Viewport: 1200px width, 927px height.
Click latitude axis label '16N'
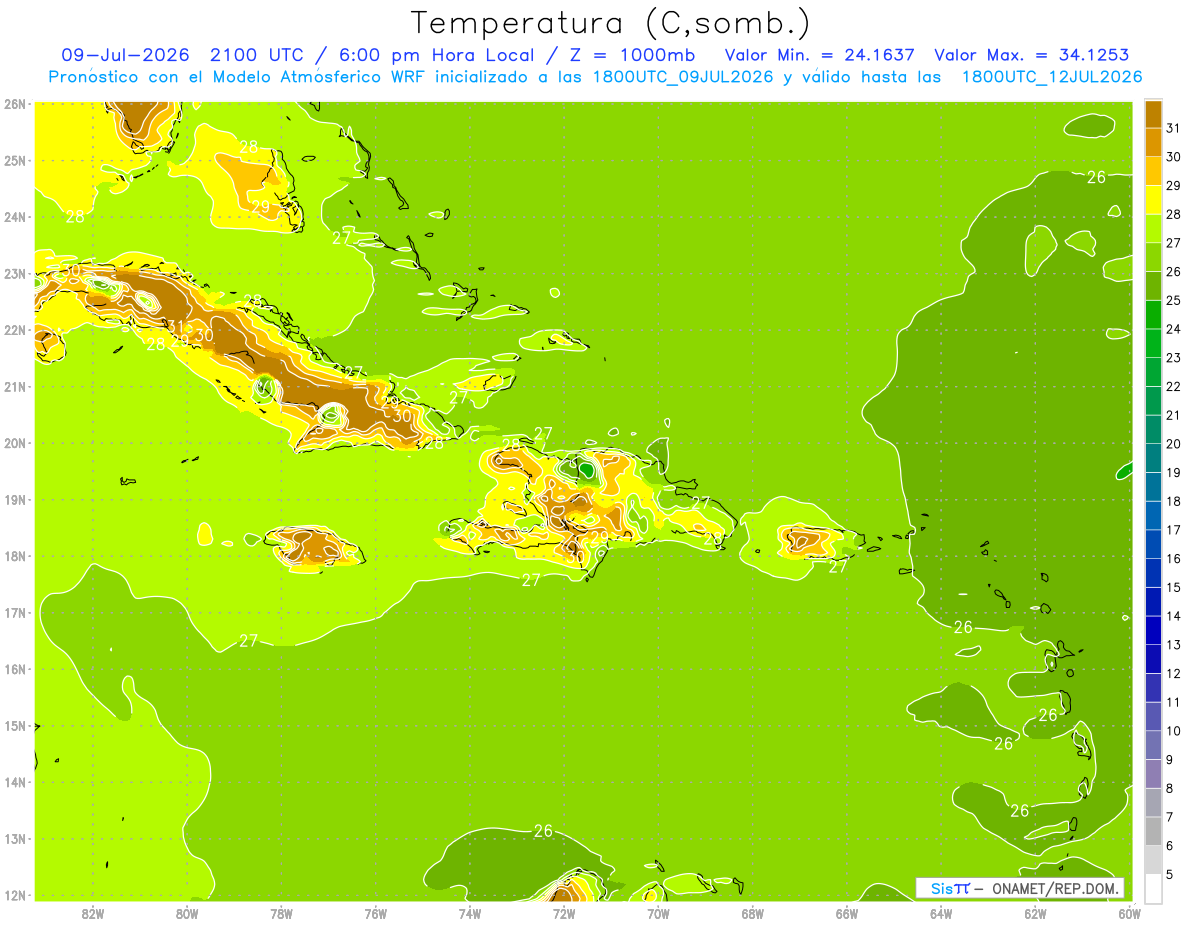(x=15, y=669)
